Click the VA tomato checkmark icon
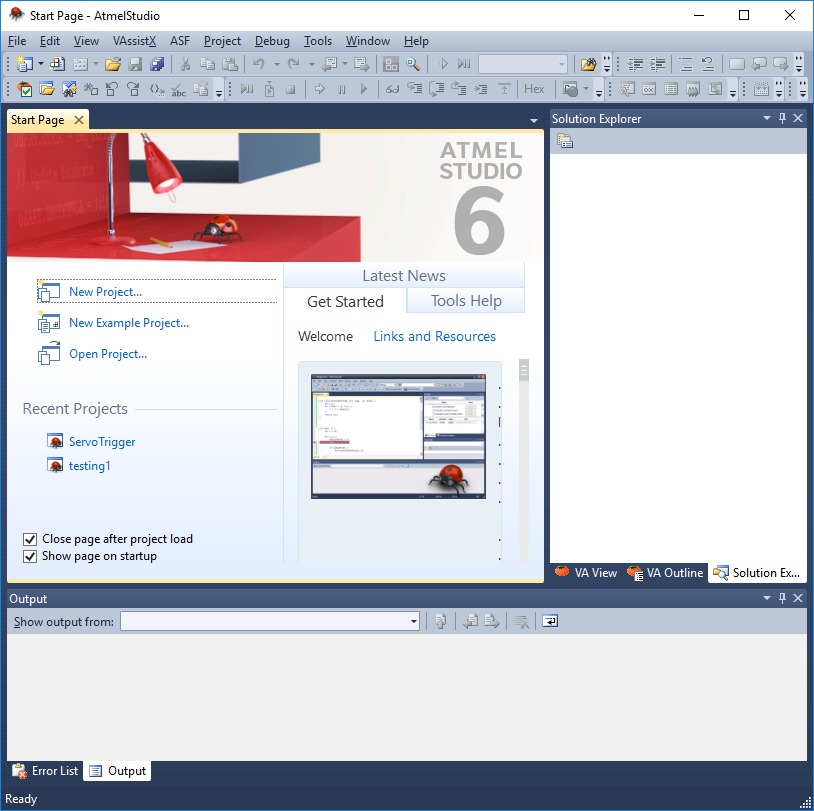This screenshot has height=811, width=814. coord(24,89)
